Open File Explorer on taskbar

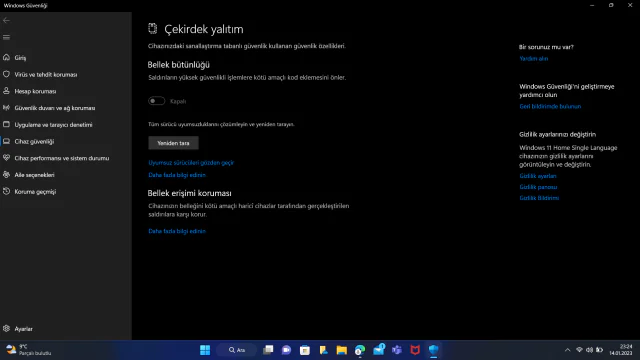pos(341,350)
